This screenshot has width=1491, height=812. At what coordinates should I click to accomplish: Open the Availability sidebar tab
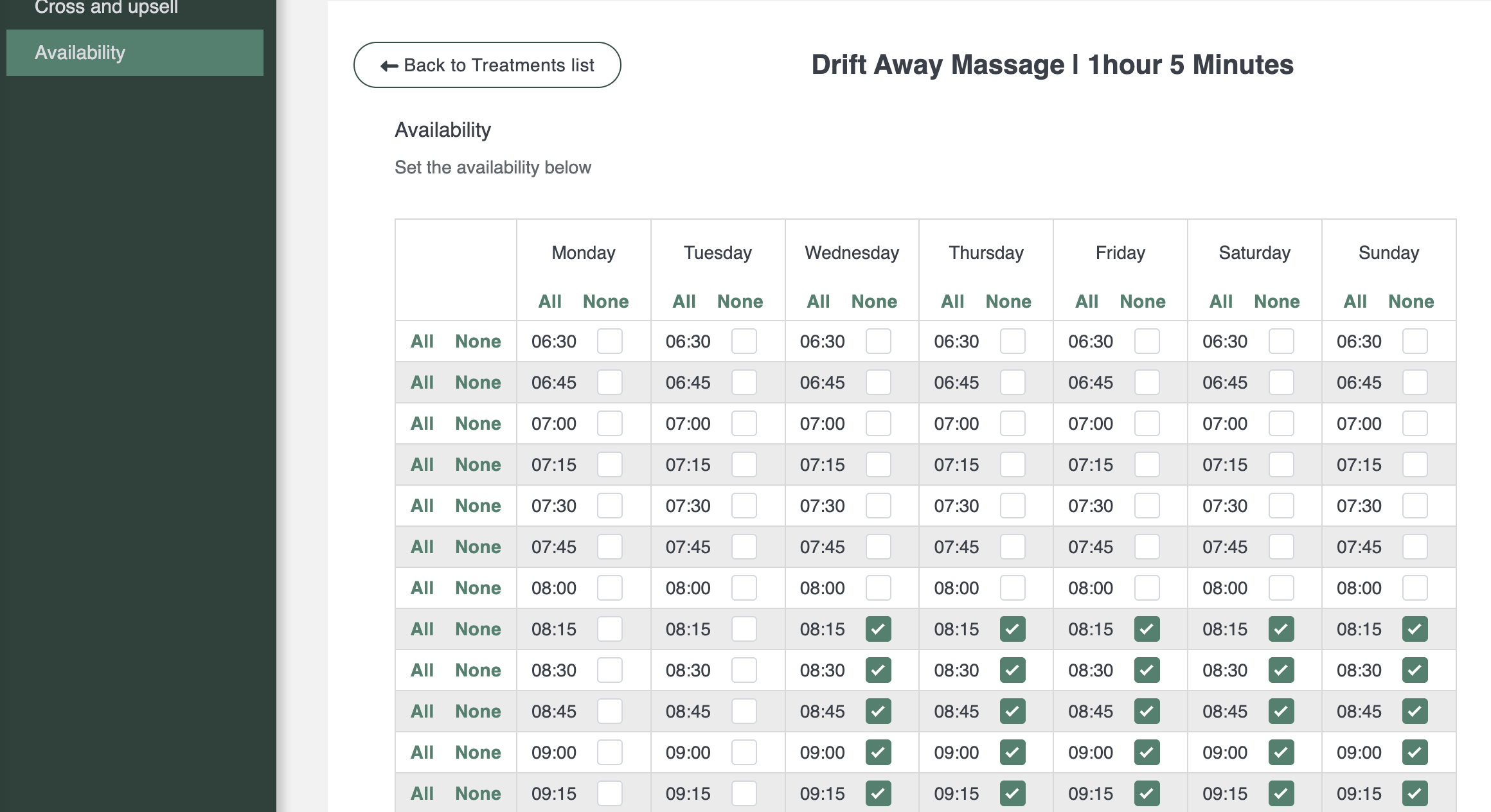point(135,53)
